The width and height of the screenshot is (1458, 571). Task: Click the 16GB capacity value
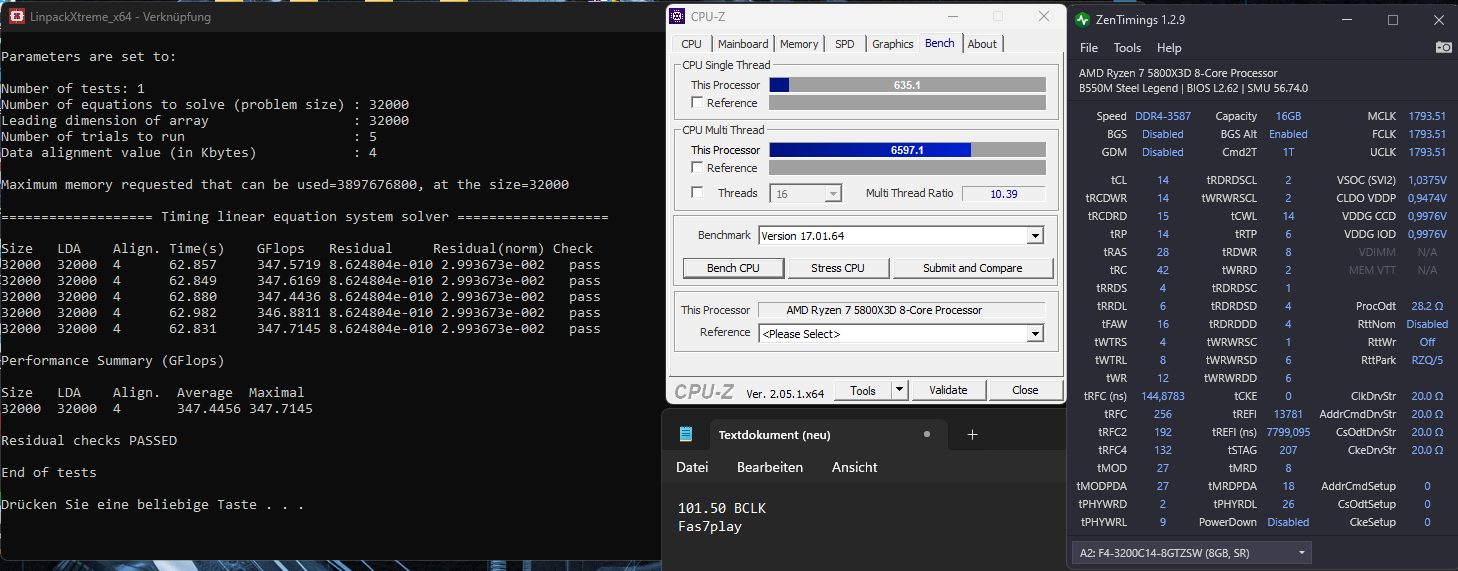point(1288,116)
